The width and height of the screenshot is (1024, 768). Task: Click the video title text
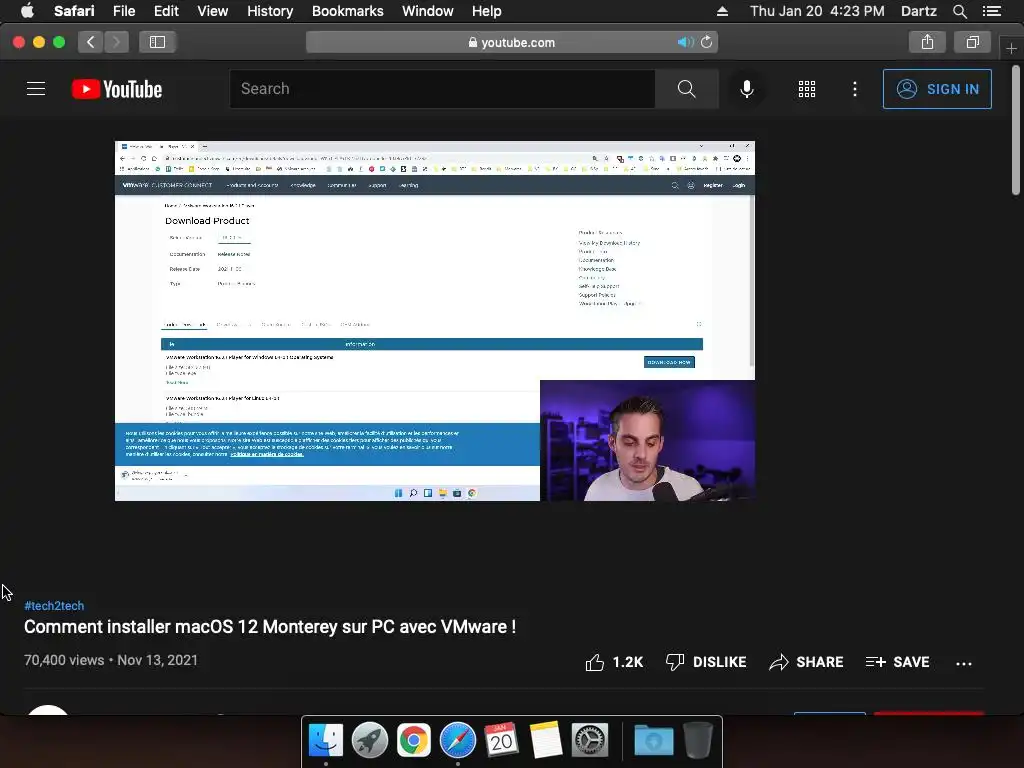270,627
